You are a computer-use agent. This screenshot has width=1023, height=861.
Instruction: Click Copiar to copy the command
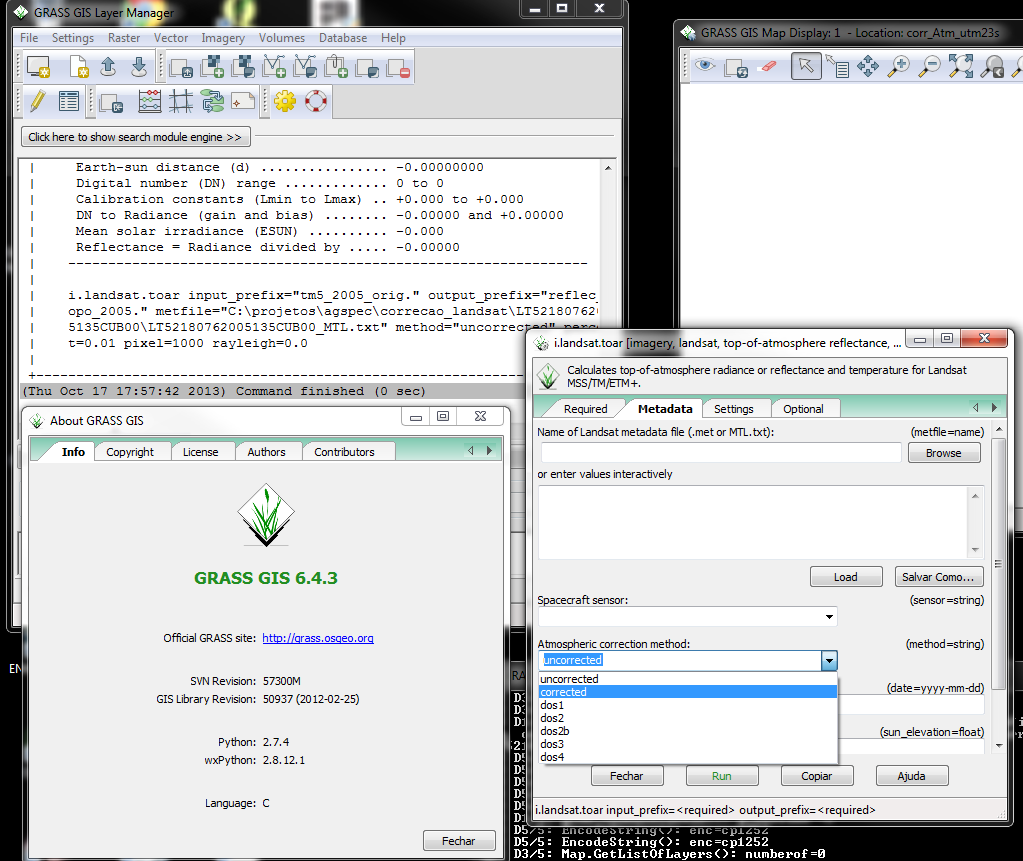(817, 776)
